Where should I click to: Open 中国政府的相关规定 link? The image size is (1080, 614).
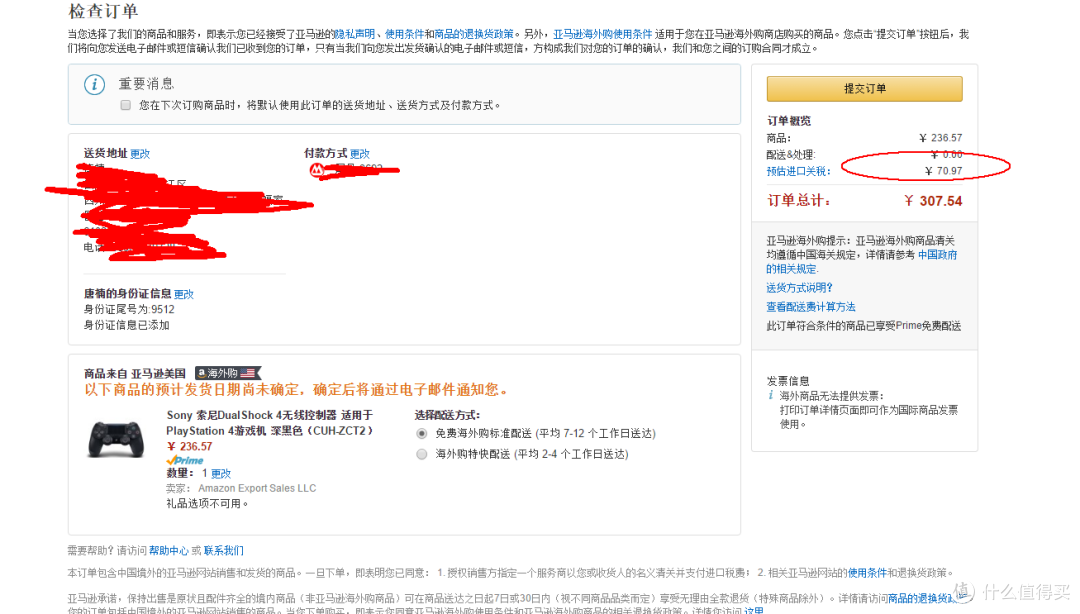pyautogui.click(x=862, y=262)
